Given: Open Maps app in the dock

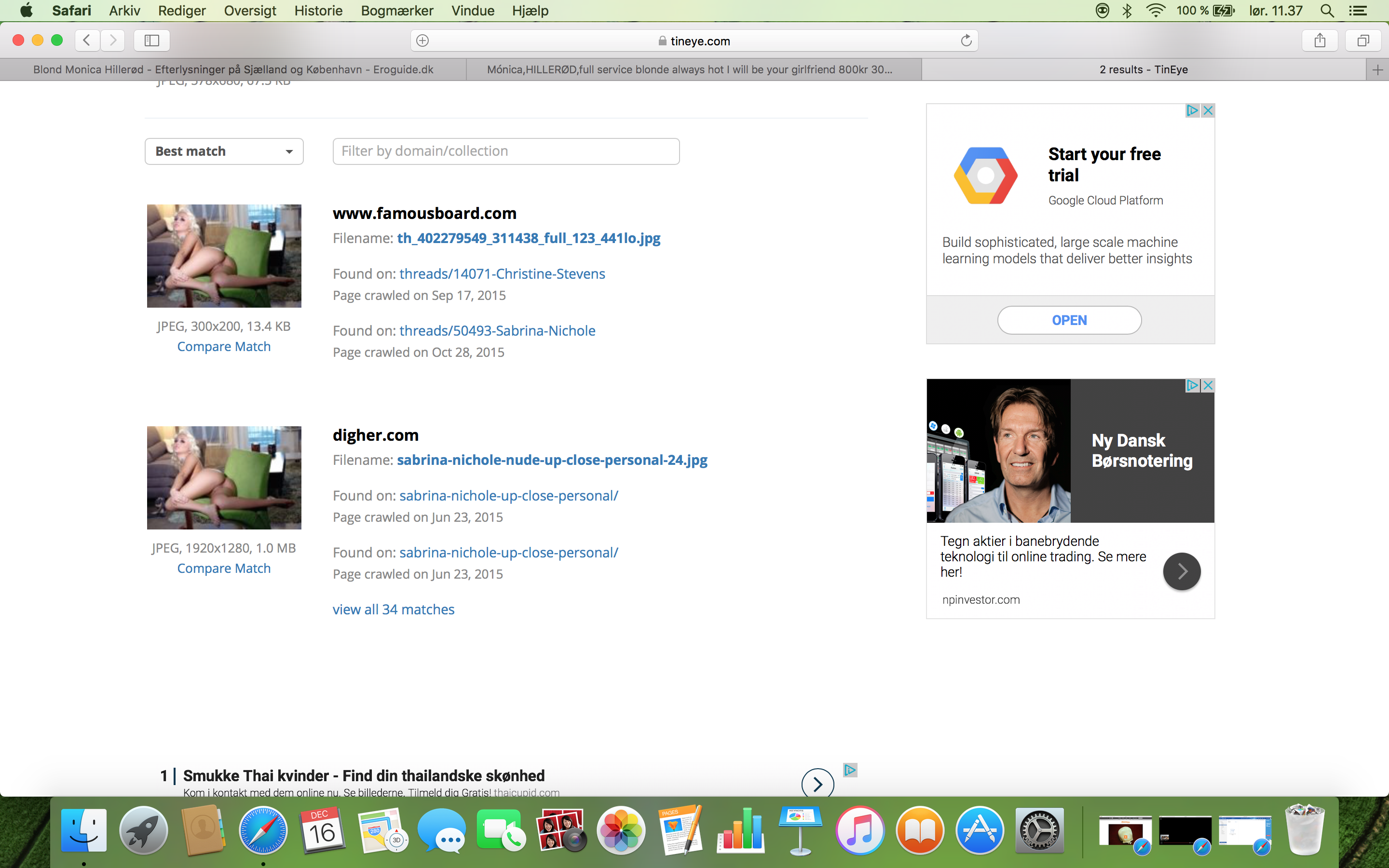Looking at the screenshot, I should 382,830.
